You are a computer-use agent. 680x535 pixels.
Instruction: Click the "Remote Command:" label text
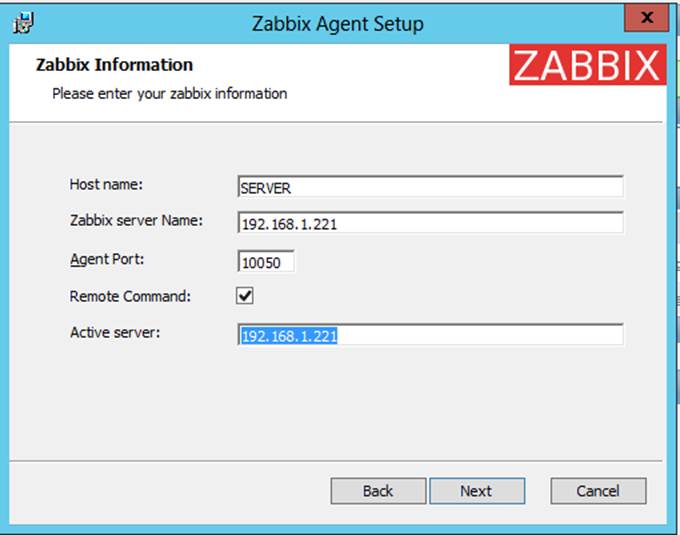tap(130, 296)
